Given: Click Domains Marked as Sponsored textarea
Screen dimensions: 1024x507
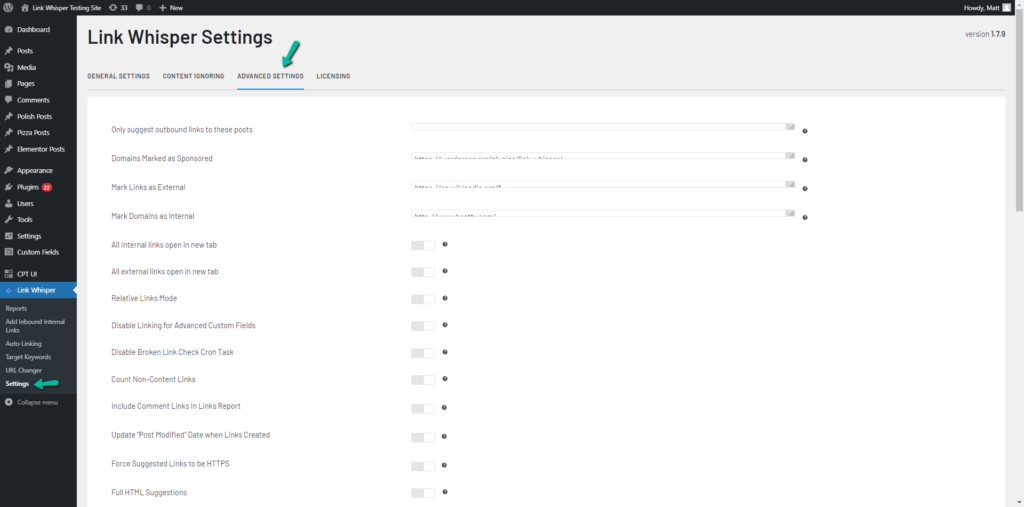Looking at the screenshot, I should coord(603,155).
